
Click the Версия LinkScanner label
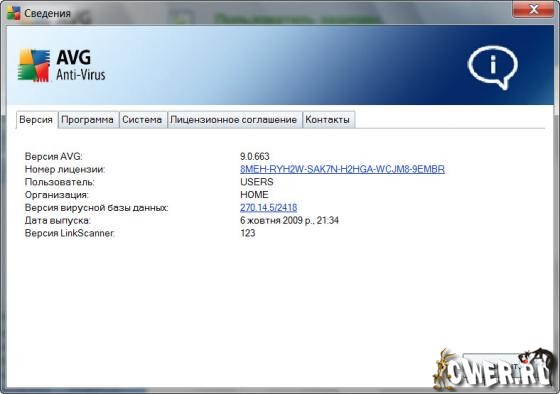(x=69, y=233)
